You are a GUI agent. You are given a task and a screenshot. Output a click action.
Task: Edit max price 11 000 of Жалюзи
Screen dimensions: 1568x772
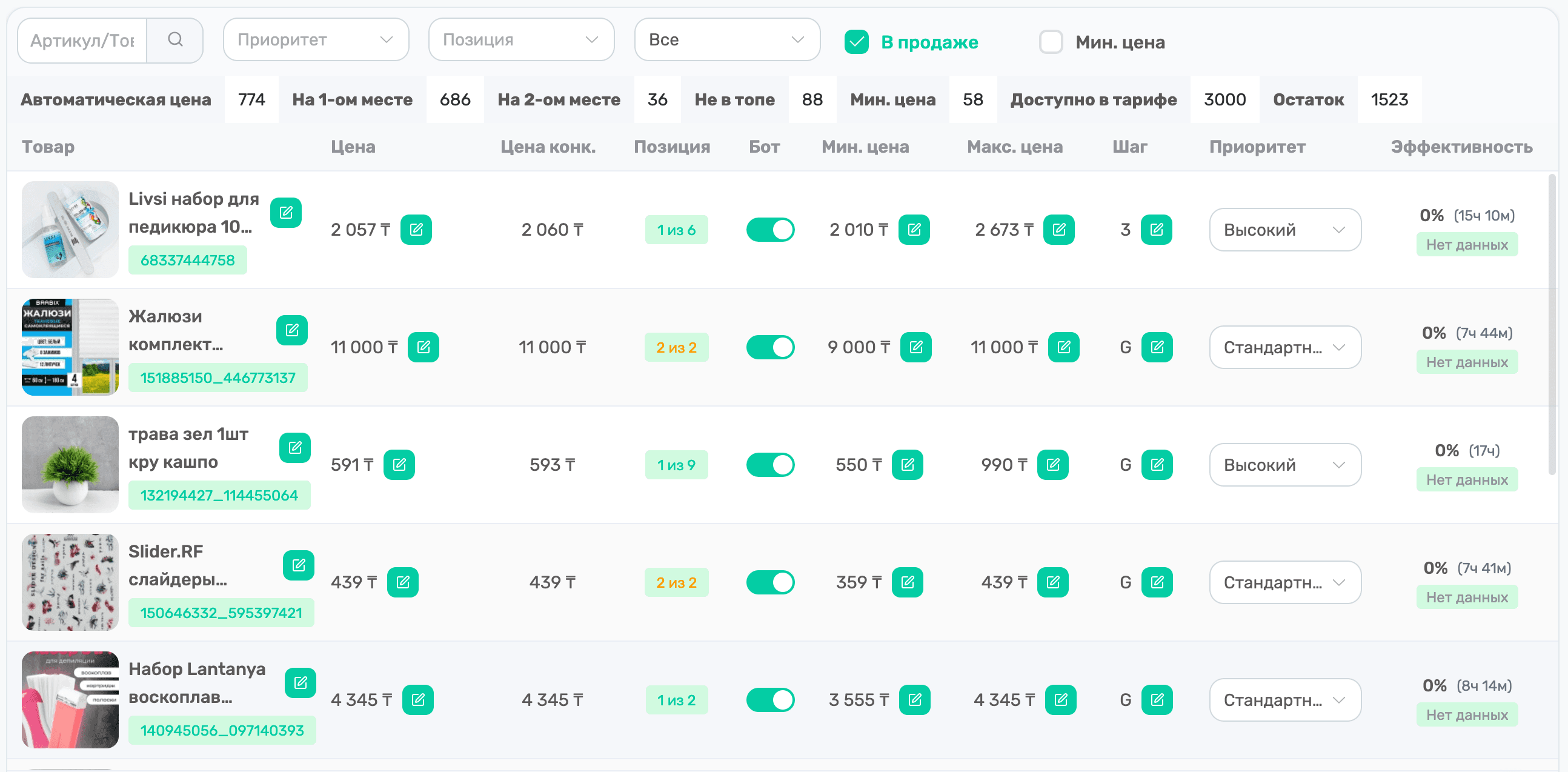[1063, 347]
